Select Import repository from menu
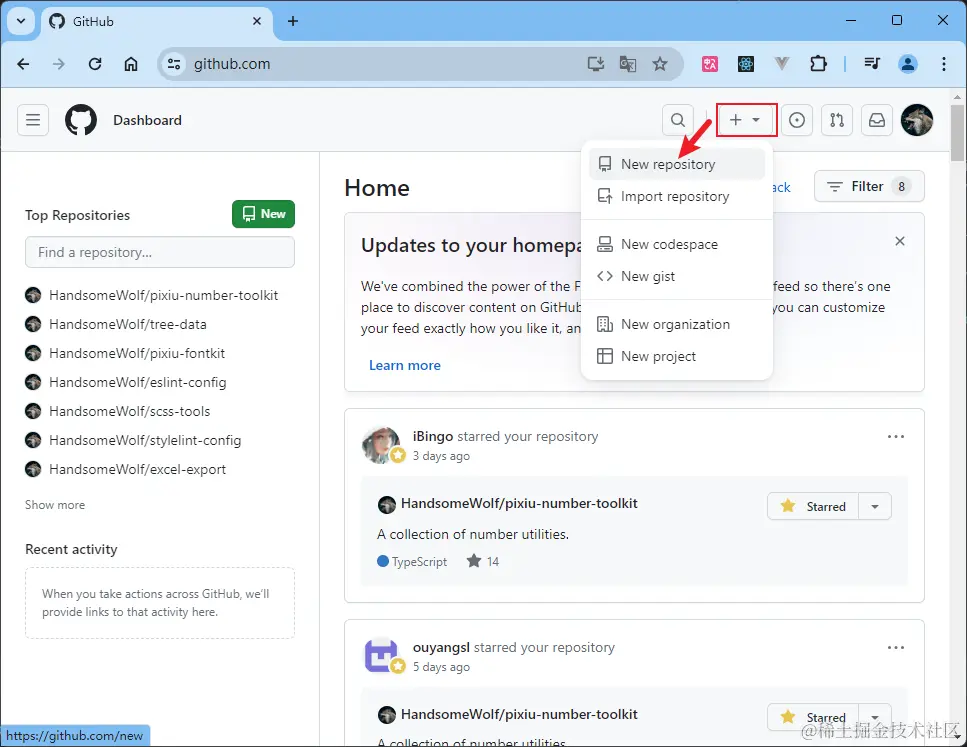The image size is (967, 747). point(677,196)
